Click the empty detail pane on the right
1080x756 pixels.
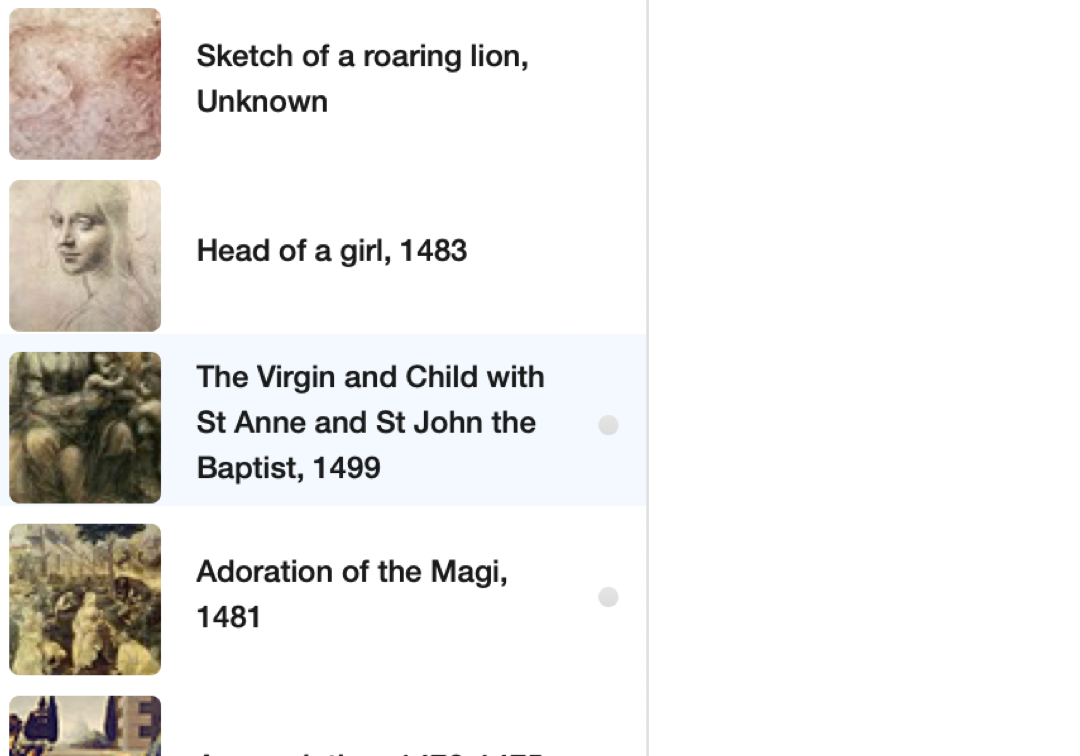864,378
